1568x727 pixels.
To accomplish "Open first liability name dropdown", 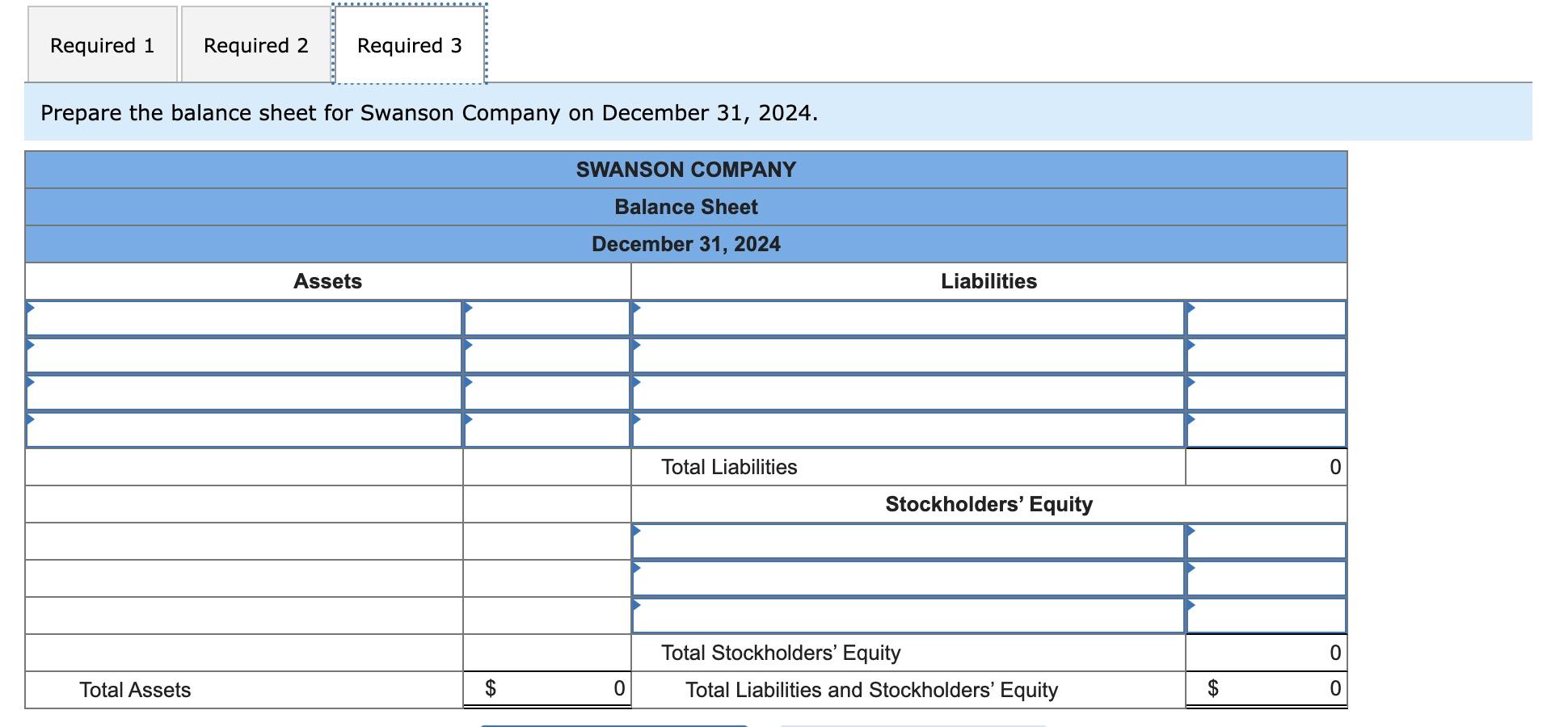I will [x=908, y=318].
